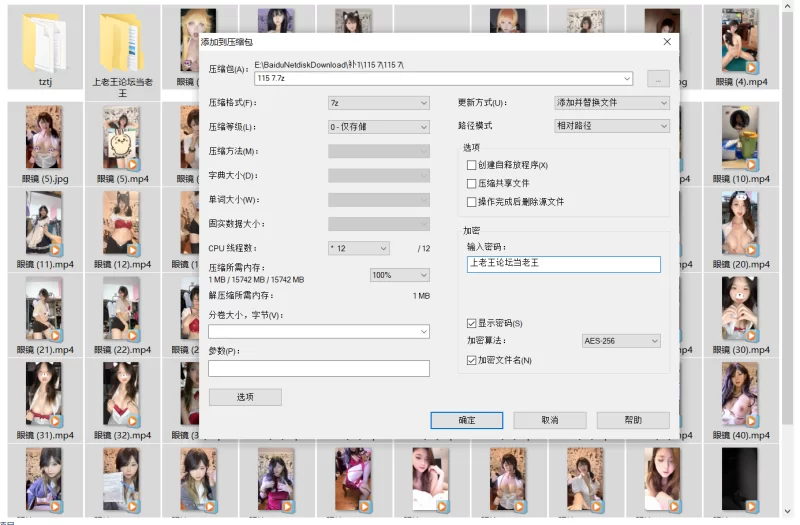
Task: Open the 压缩格式 dropdown showing 7z
Action: click(378, 103)
